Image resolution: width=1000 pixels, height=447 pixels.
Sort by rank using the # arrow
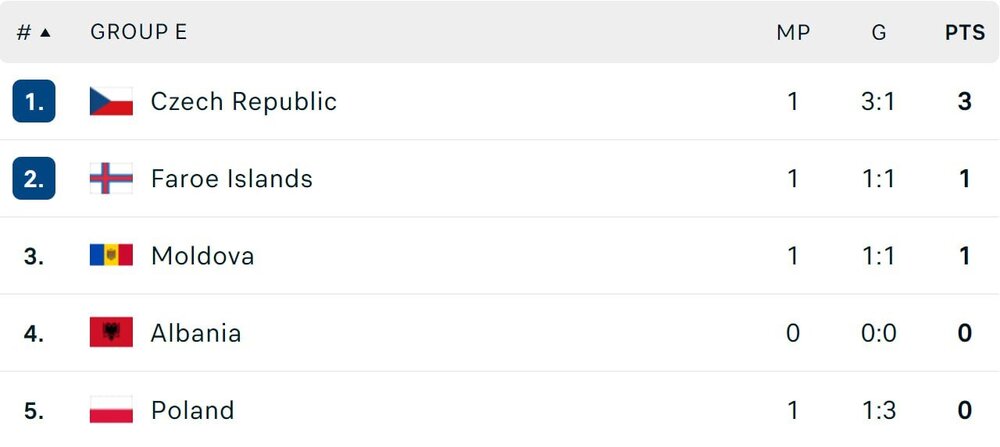click(34, 32)
